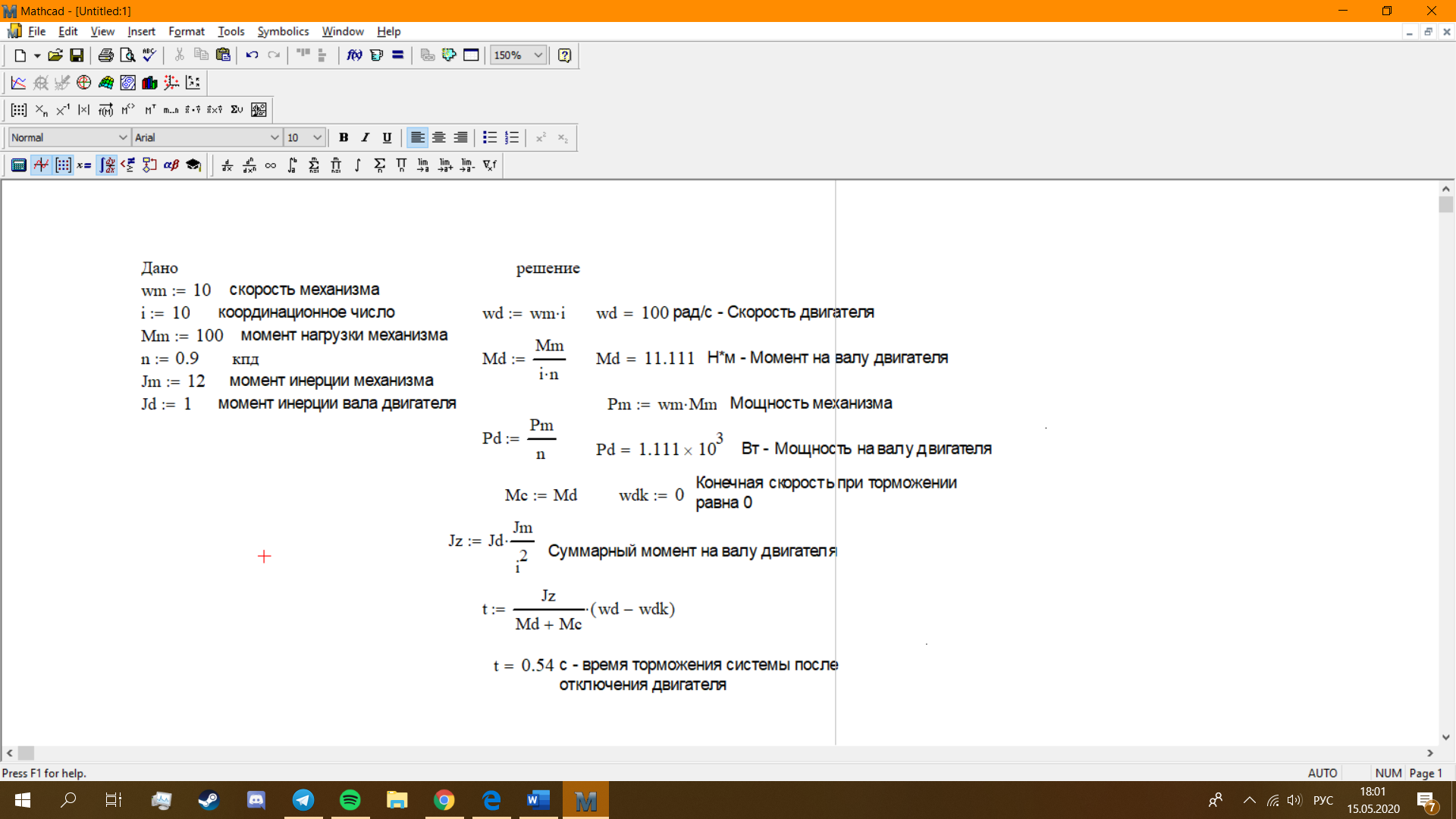Open the Symbolics menu
Image resolution: width=1456 pixels, height=819 pixels.
pos(283,31)
